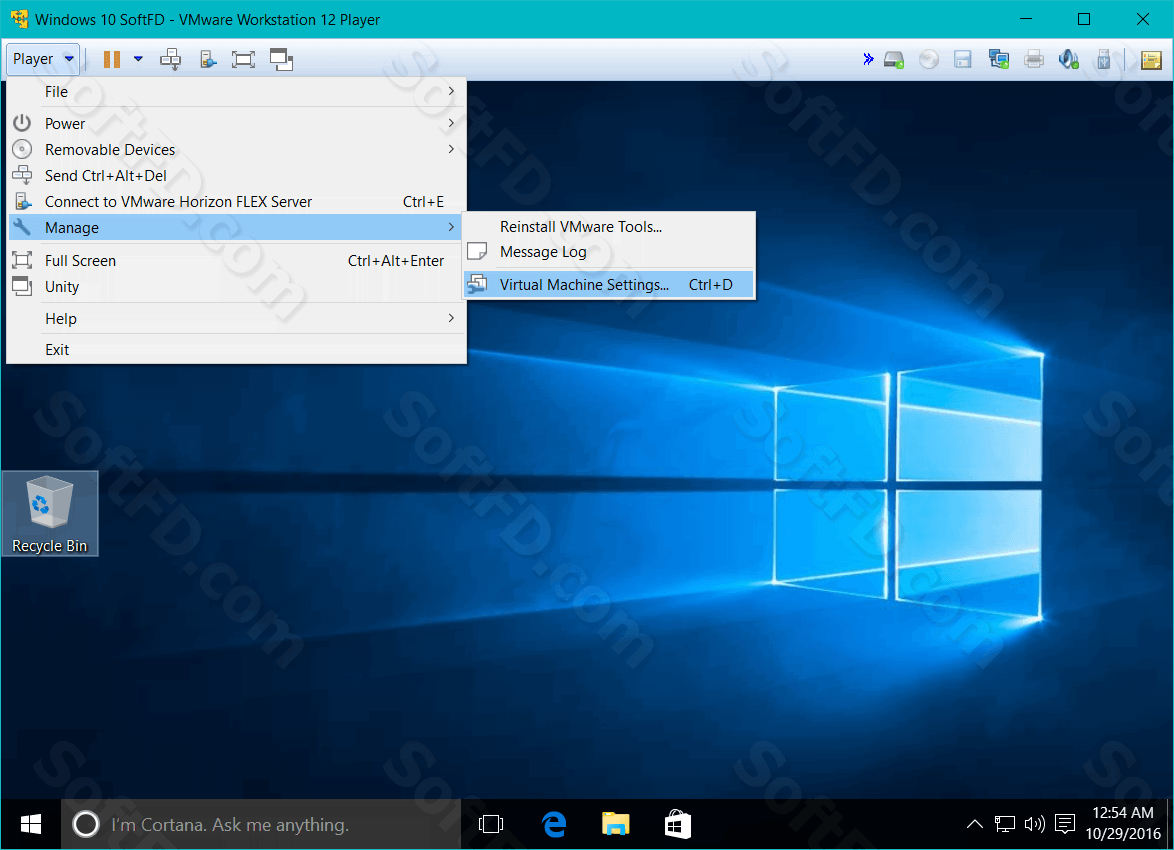Click the Cortana circle icon

85,825
